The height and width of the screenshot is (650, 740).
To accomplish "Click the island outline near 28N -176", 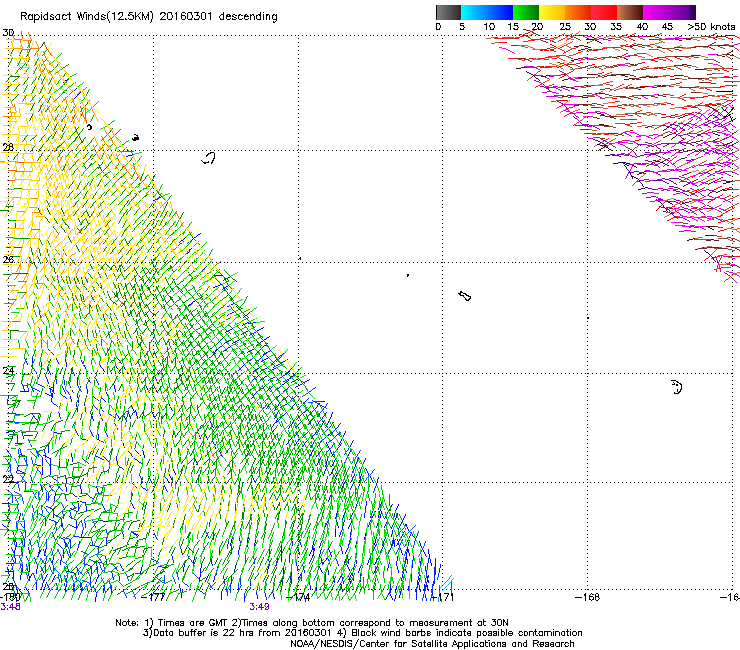I will tap(208, 158).
